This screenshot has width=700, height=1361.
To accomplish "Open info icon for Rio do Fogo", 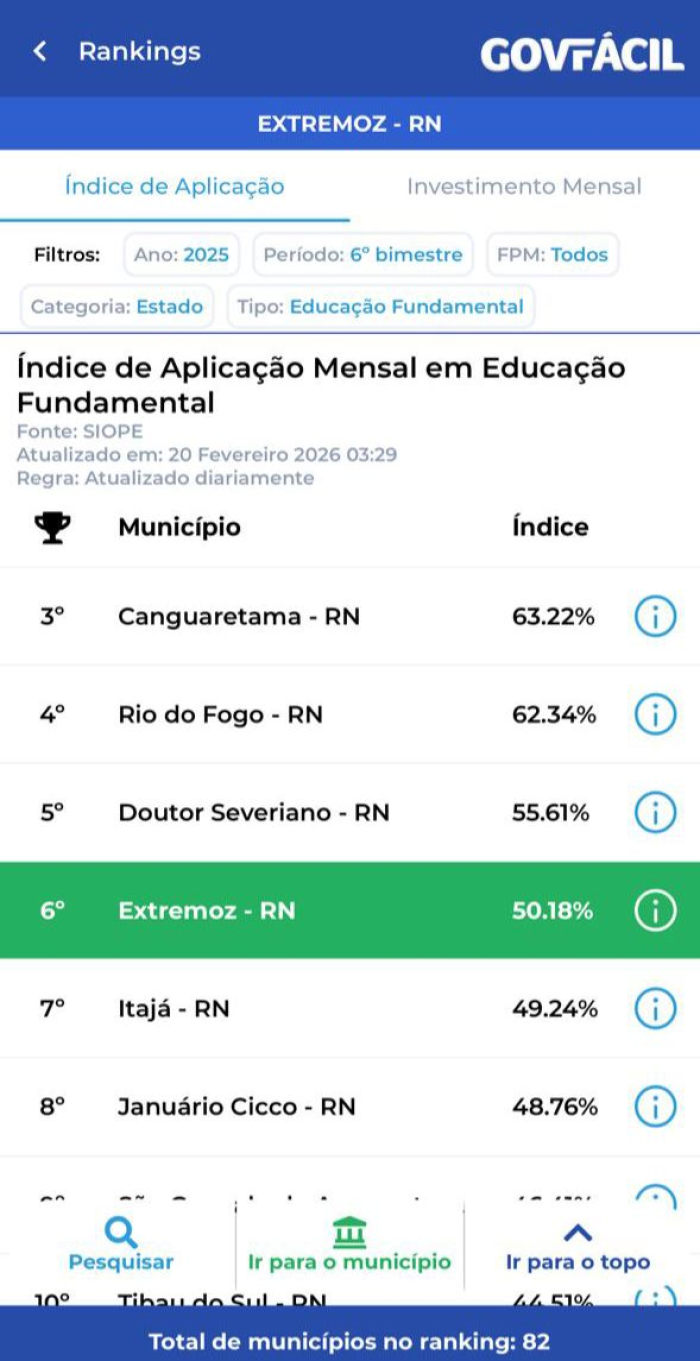I will pyautogui.click(x=655, y=715).
